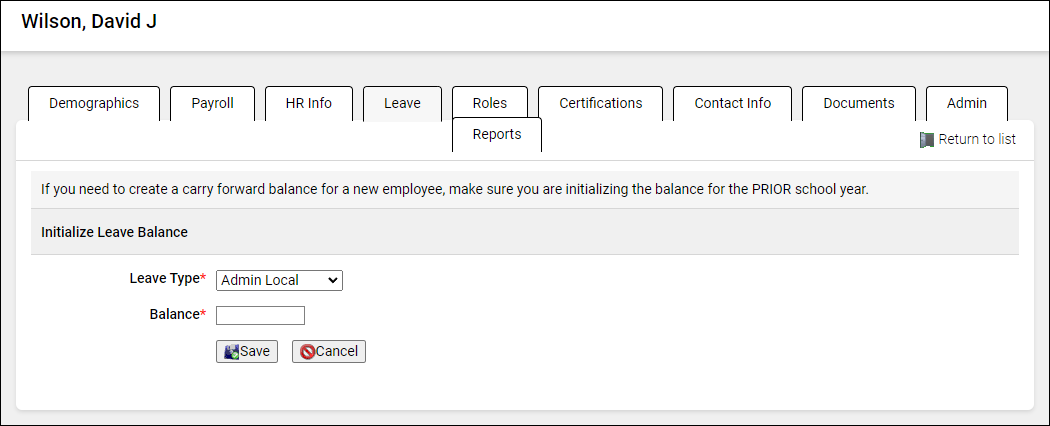Click the red prohibited icon on Cancel
The height and width of the screenshot is (426, 1050).
(307, 352)
